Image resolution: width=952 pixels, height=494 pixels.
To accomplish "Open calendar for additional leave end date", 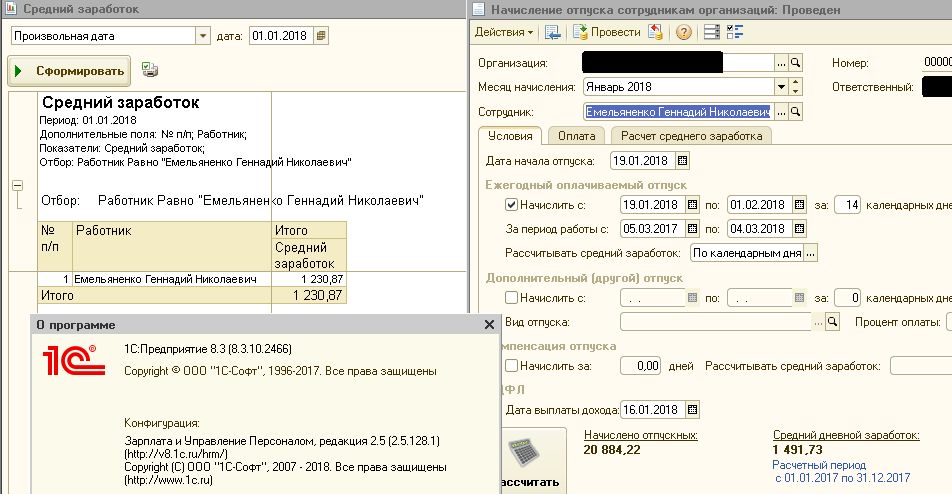I will point(800,297).
